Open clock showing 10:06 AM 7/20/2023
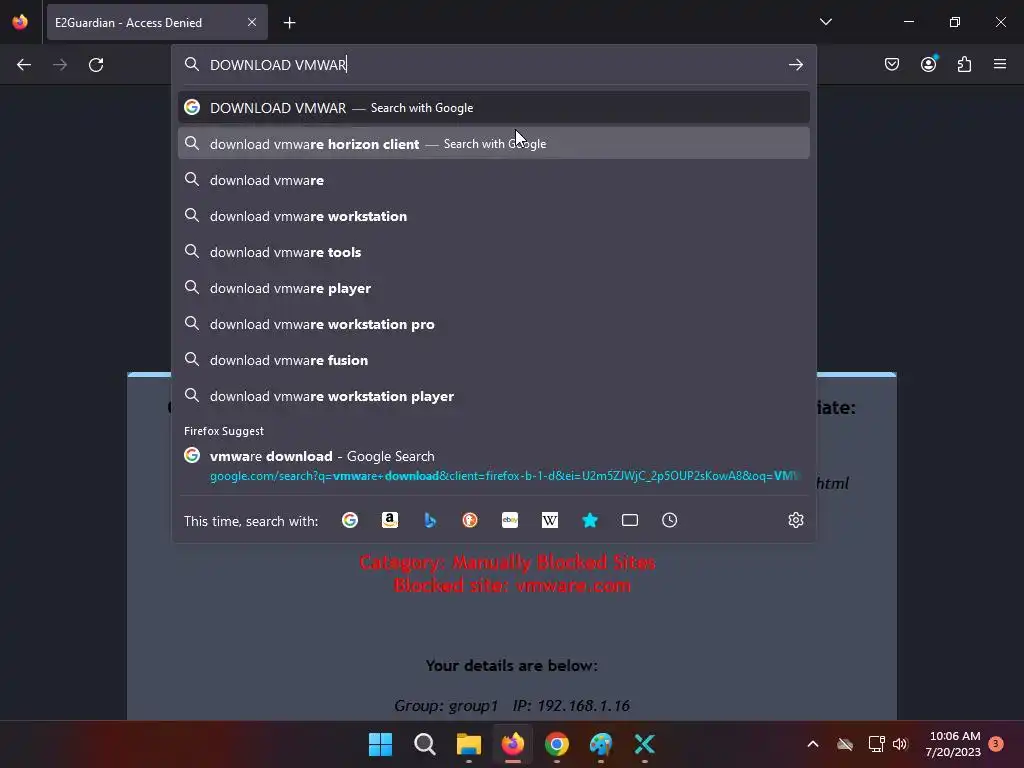 (953, 744)
